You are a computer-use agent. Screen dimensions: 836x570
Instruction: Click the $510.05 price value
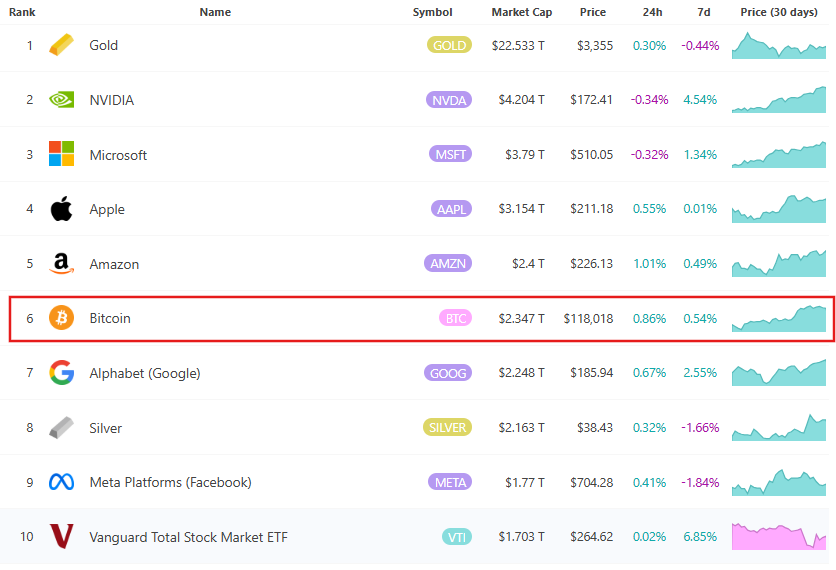point(591,155)
